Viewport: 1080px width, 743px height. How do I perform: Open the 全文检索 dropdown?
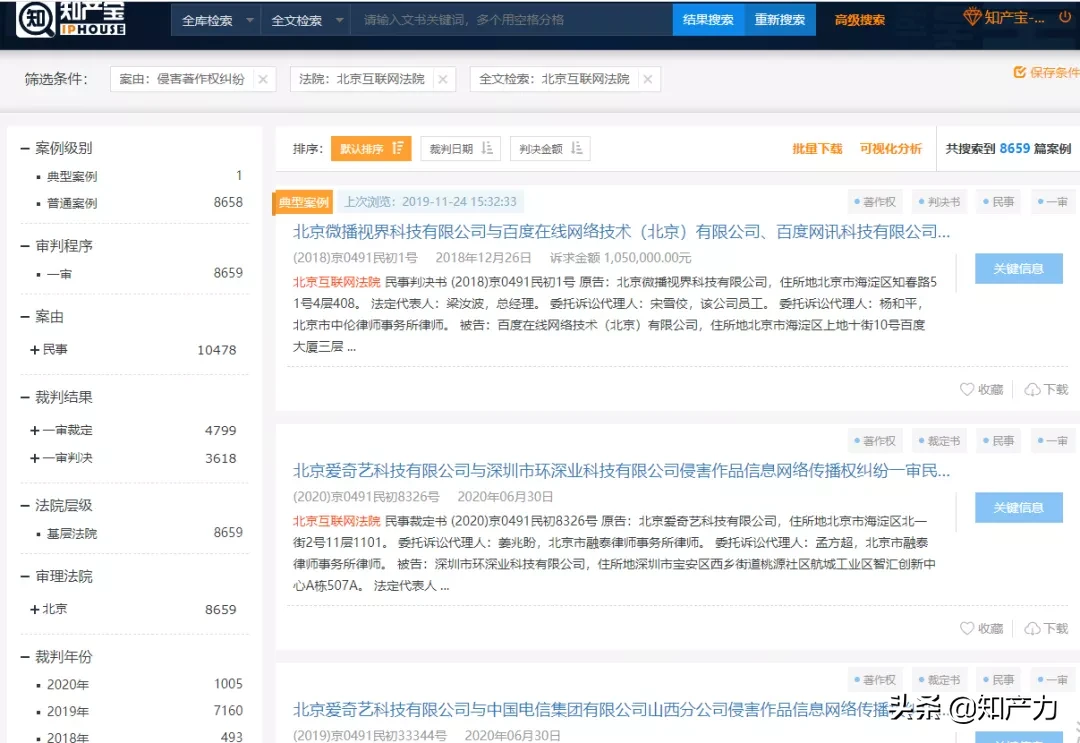pyautogui.click(x=306, y=21)
